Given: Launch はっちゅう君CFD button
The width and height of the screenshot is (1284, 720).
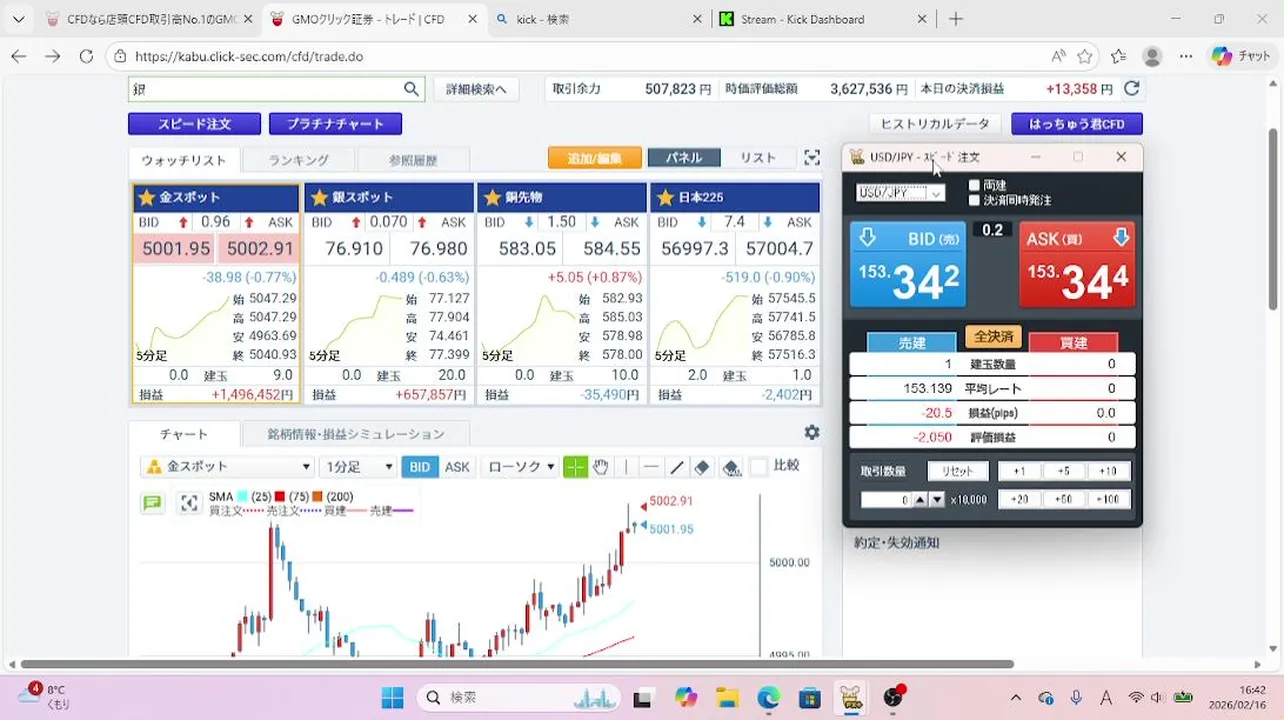Looking at the screenshot, I should point(1077,124).
